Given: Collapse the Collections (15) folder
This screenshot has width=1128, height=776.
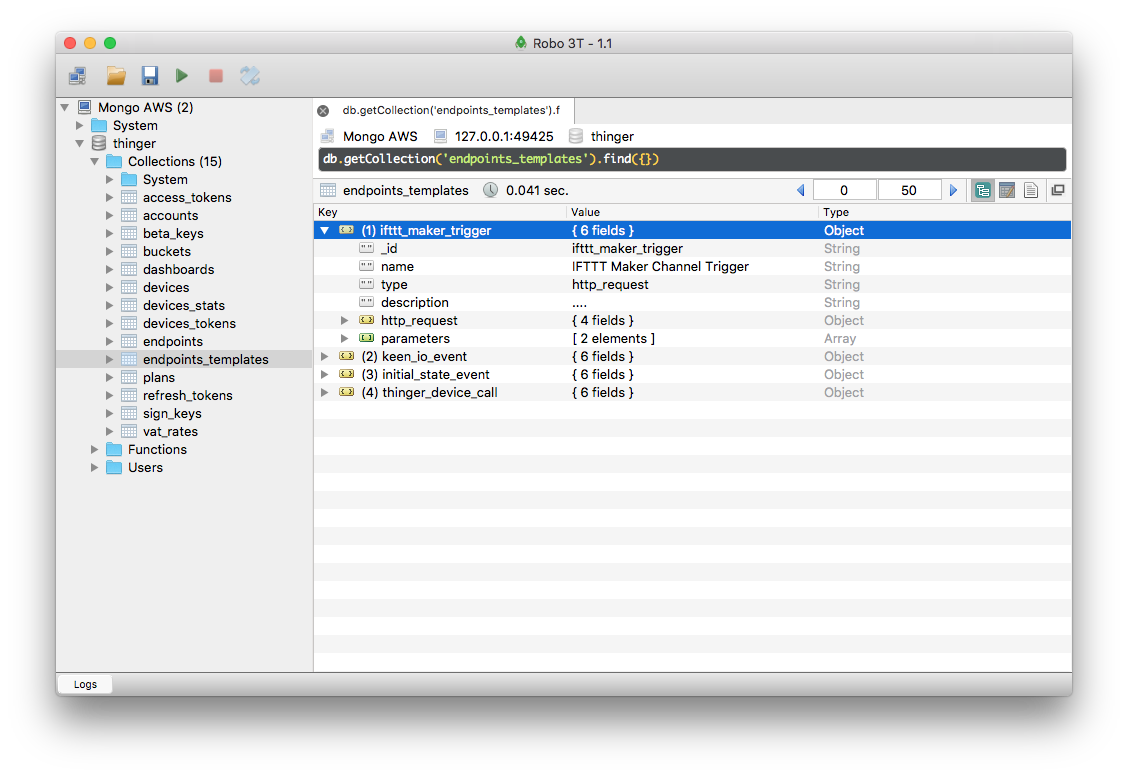Looking at the screenshot, I should 94,161.
